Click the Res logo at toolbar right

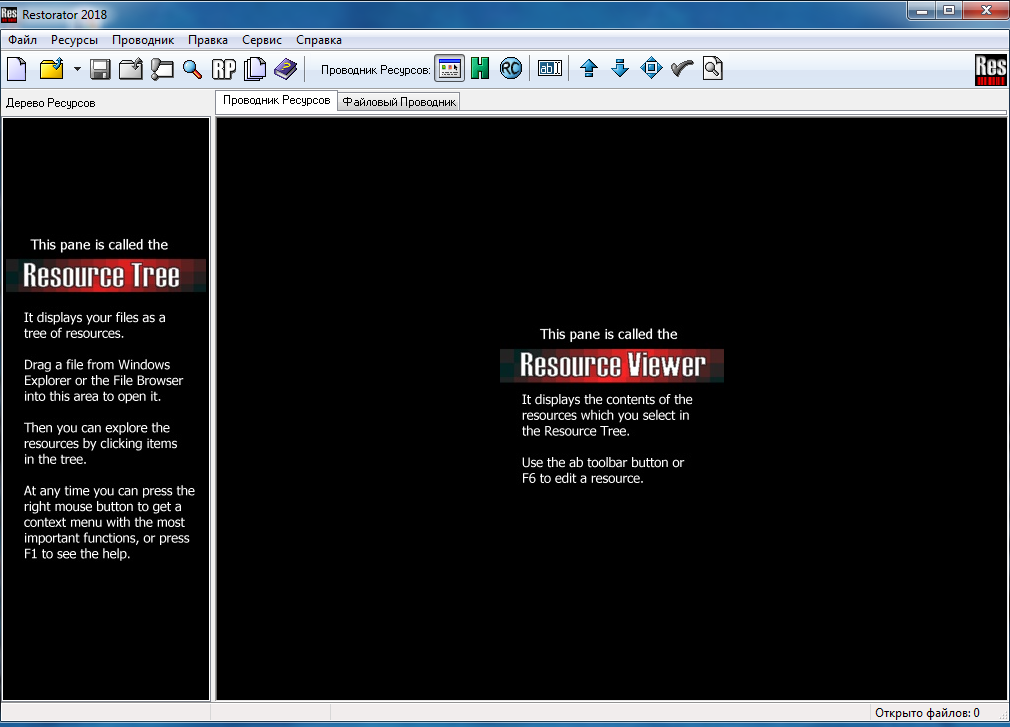(x=991, y=70)
